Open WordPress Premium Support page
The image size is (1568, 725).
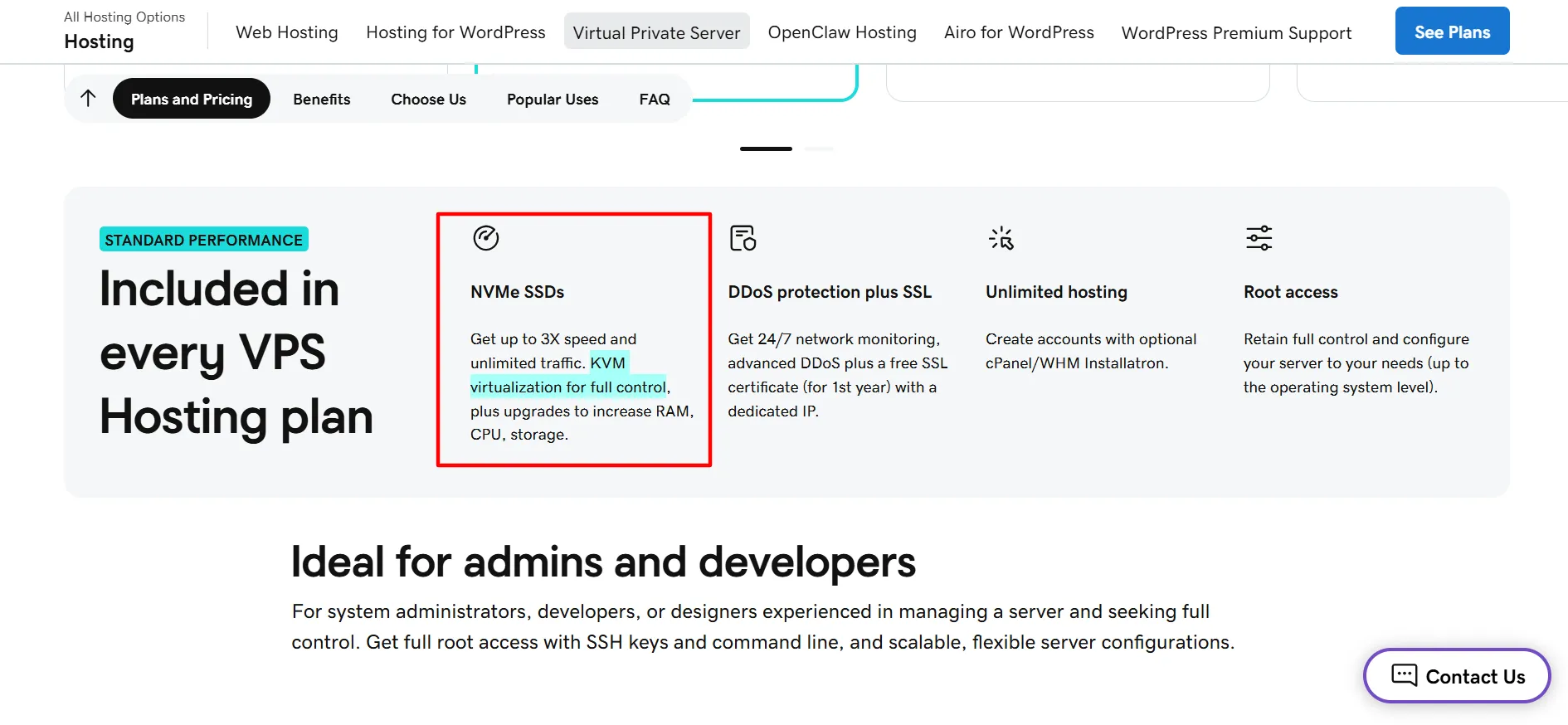pos(1236,33)
